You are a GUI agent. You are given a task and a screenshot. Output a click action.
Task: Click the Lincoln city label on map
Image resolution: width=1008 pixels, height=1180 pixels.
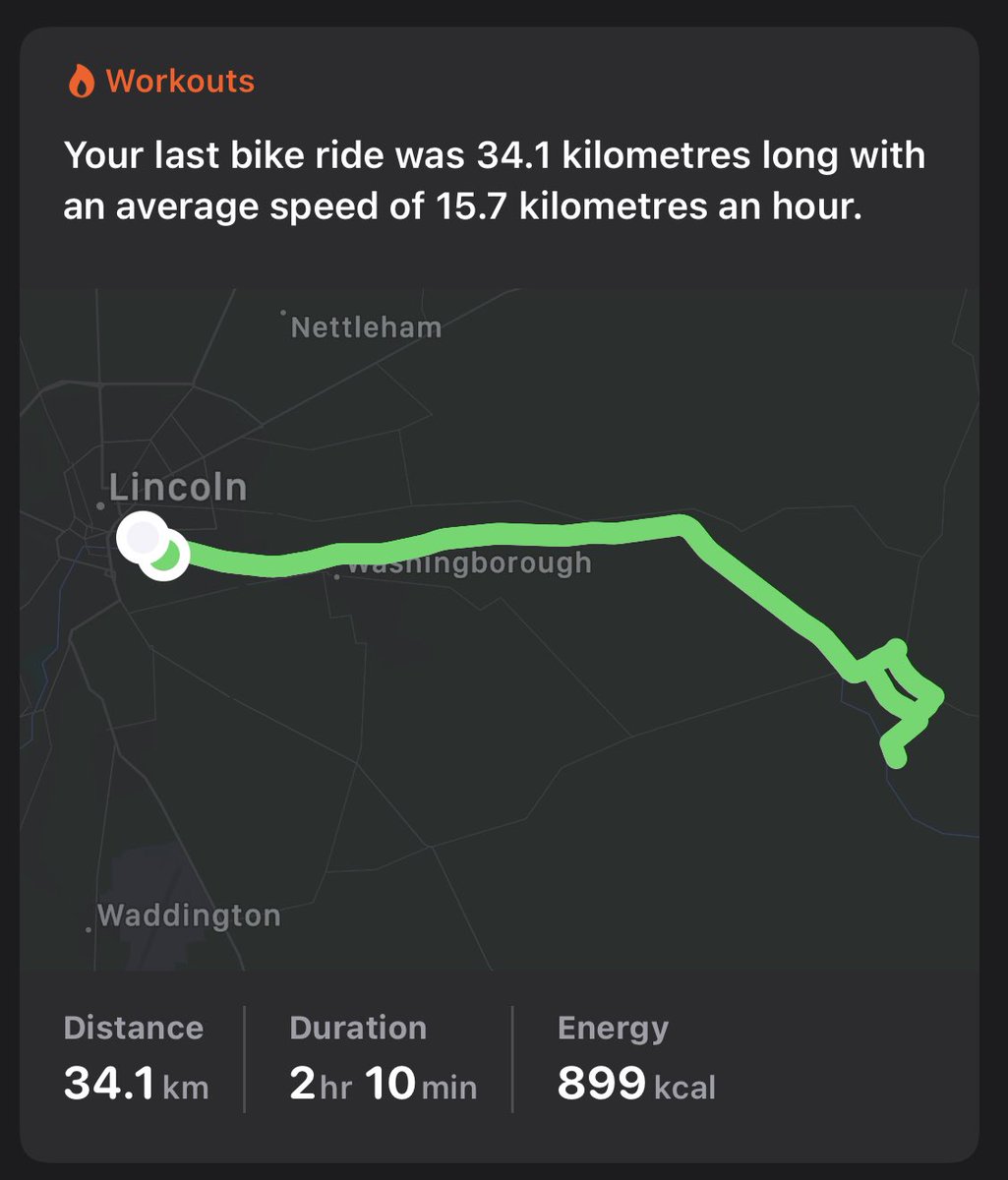pos(178,487)
